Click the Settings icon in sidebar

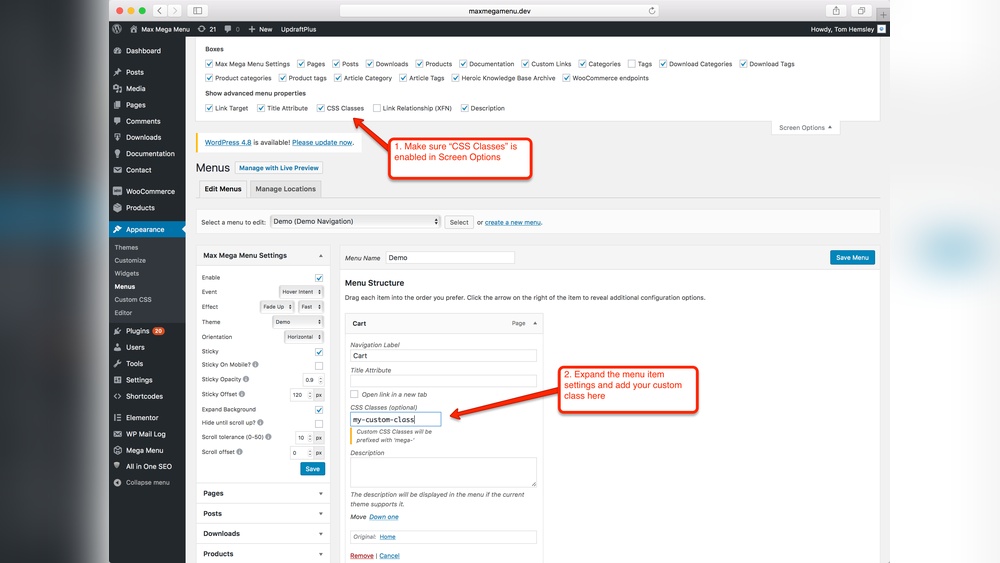tap(117, 379)
